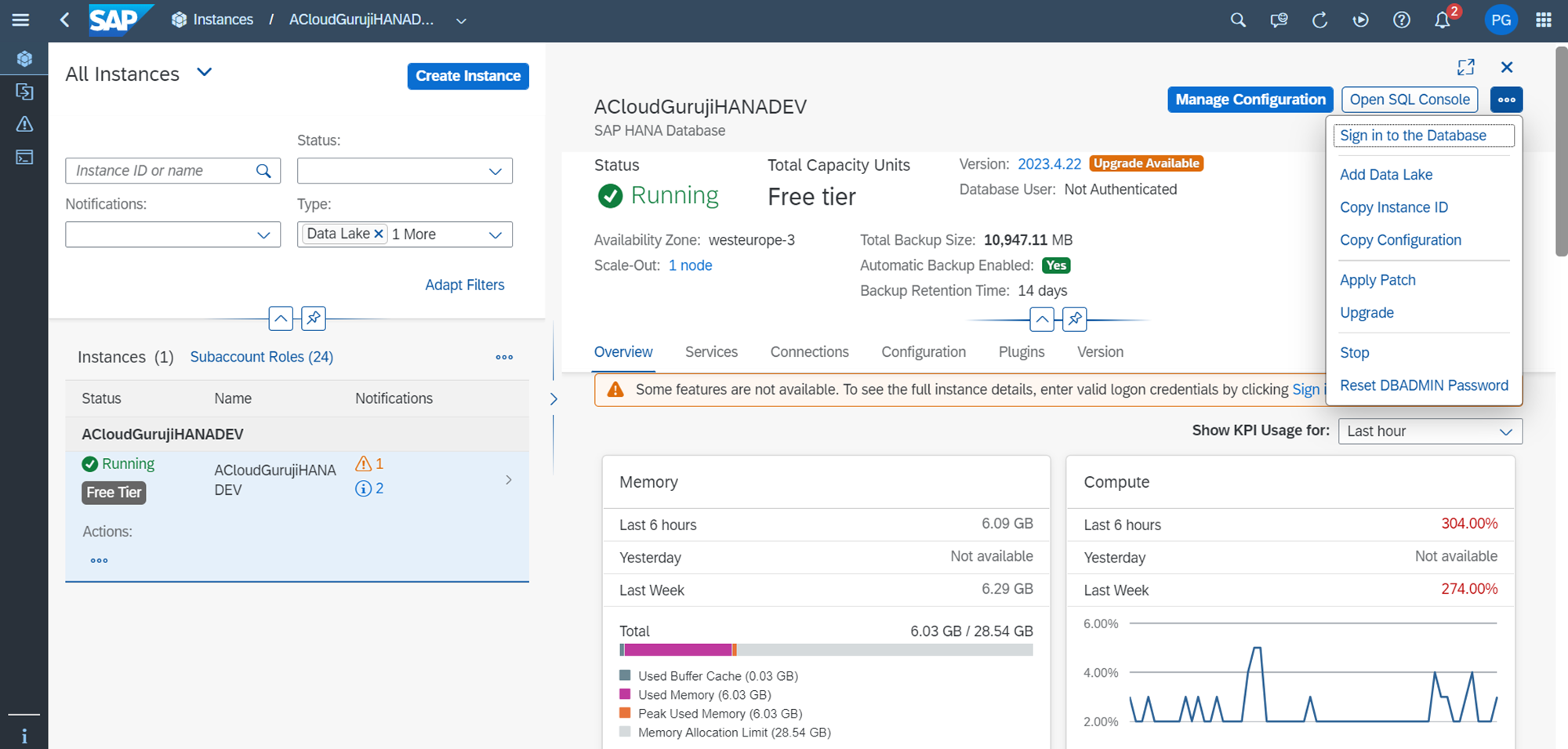Remove the Data Lake type filter token
Screen dimensions: 1568x749
[379, 234]
